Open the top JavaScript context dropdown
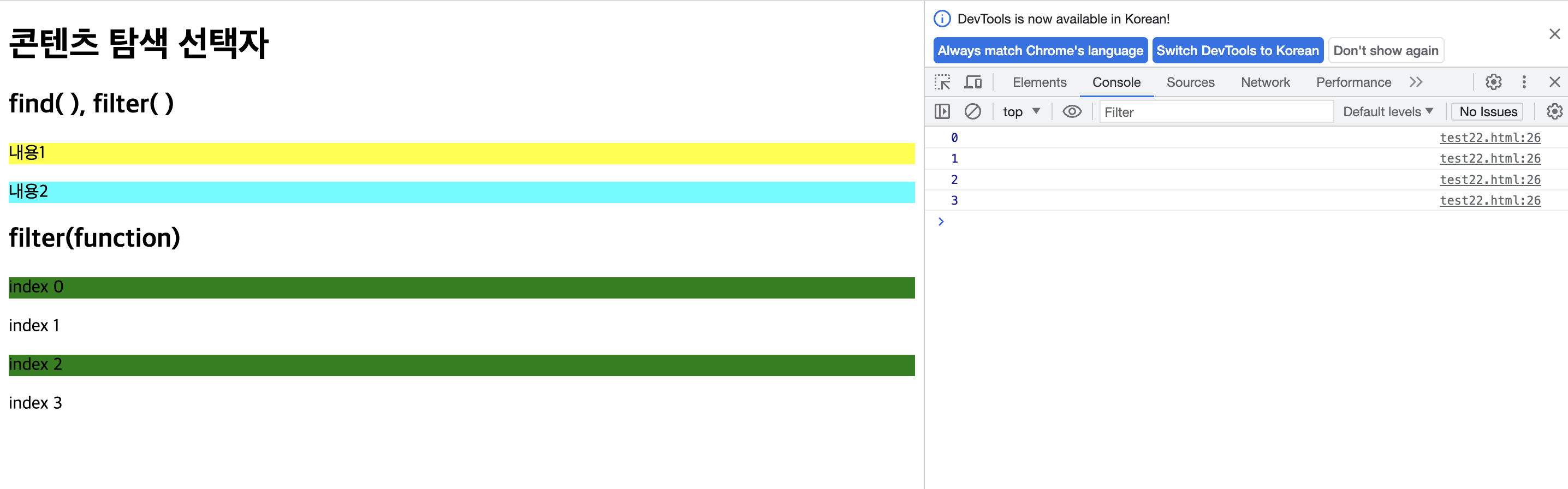 (1021, 112)
